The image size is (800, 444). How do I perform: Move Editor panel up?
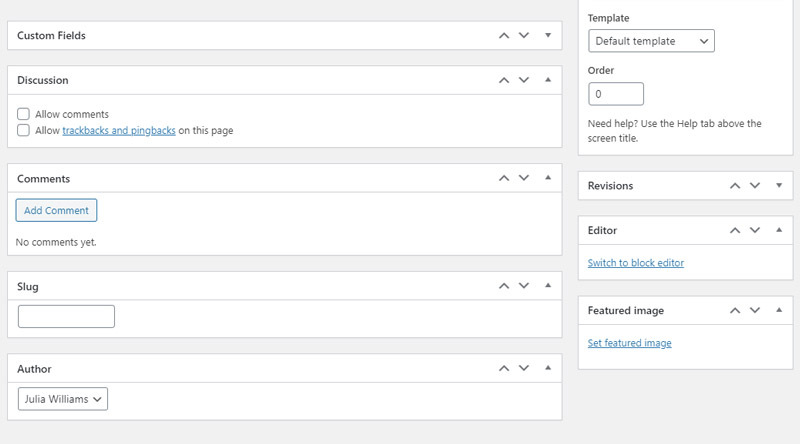(735, 231)
